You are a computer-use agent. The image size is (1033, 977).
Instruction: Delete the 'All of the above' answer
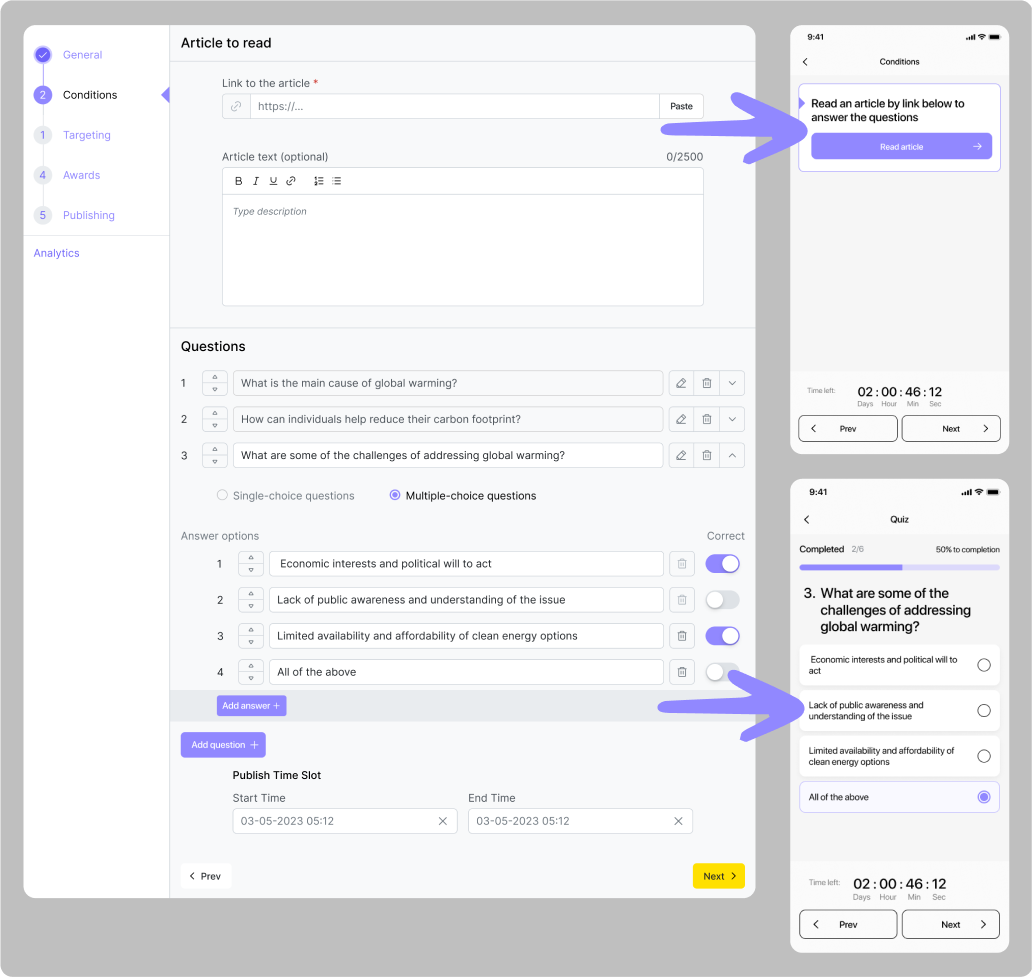[x=681, y=672]
